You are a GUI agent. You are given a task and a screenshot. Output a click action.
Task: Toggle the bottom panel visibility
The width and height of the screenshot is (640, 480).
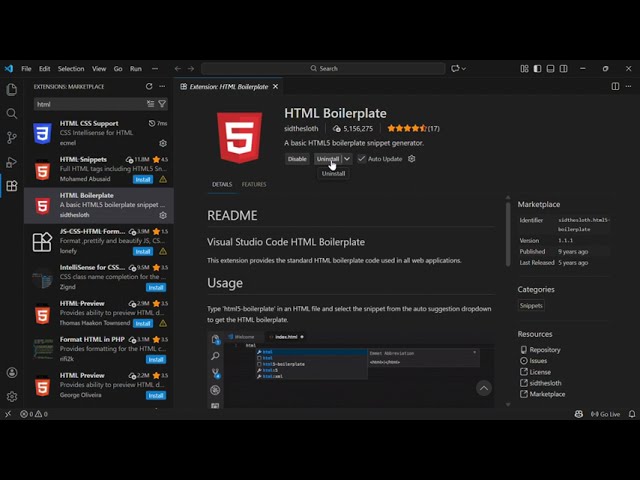[551, 69]
